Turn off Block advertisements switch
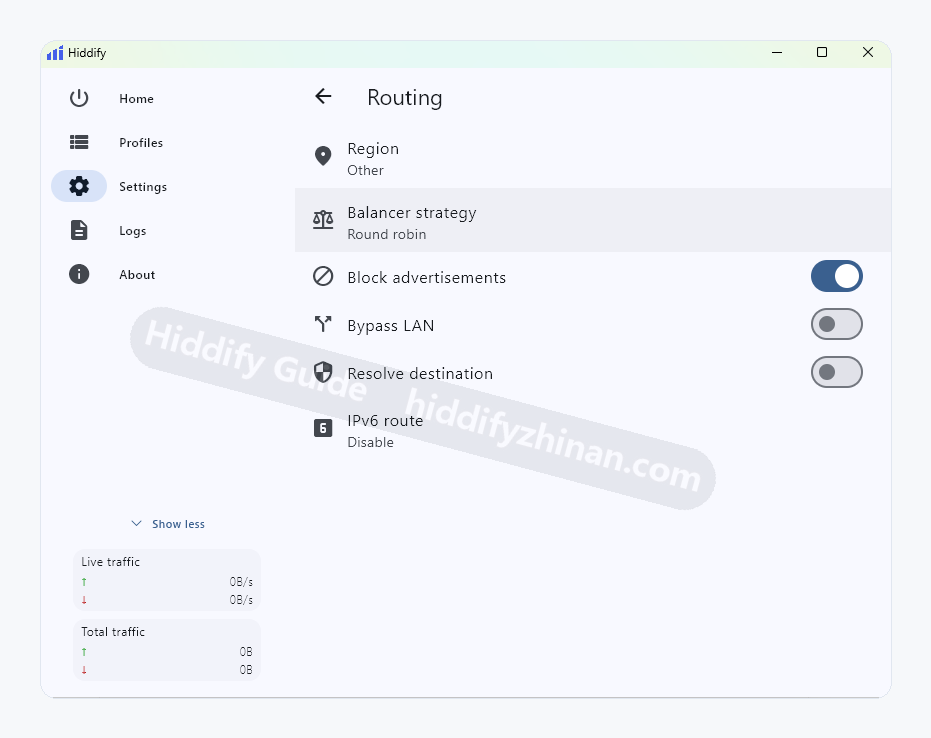 837,276
